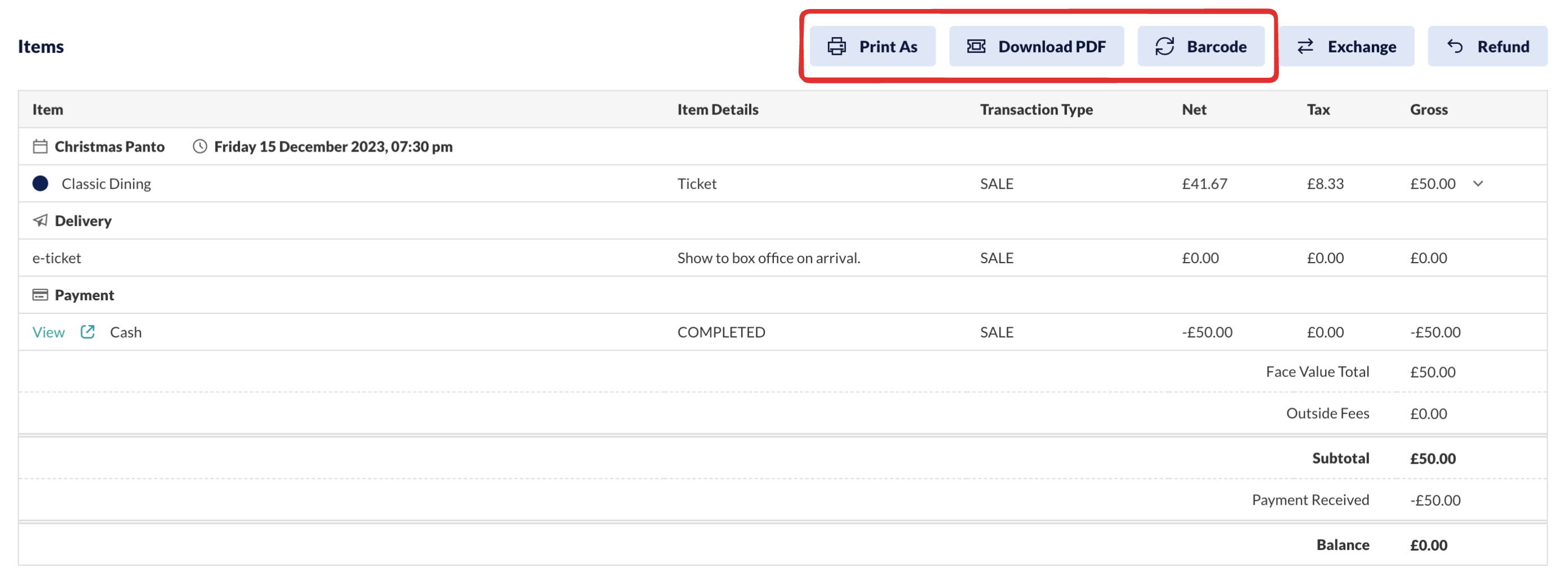Click the Subtotal amount £50.00
This screenshot has height=586, width=1568.
(x=1433, y=459)
